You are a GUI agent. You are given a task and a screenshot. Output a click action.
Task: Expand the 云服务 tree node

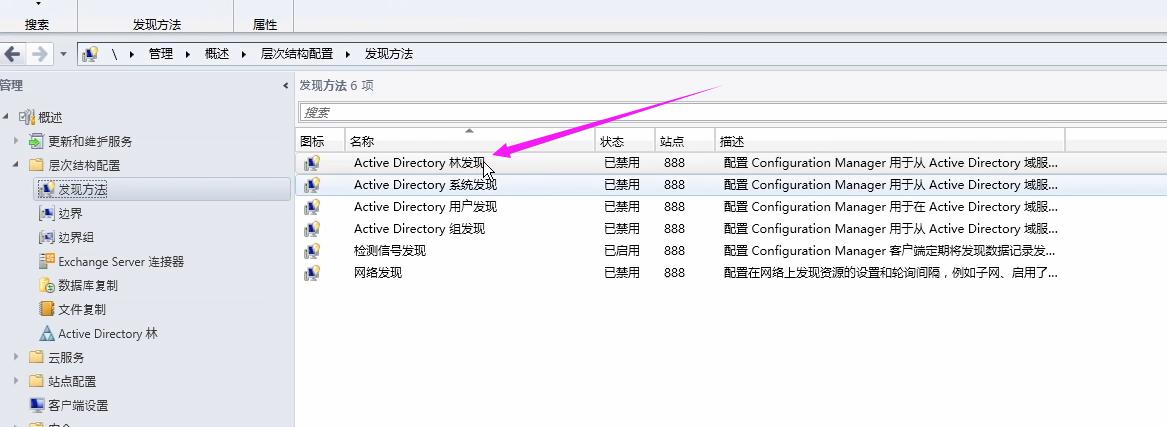coord(16,357)
